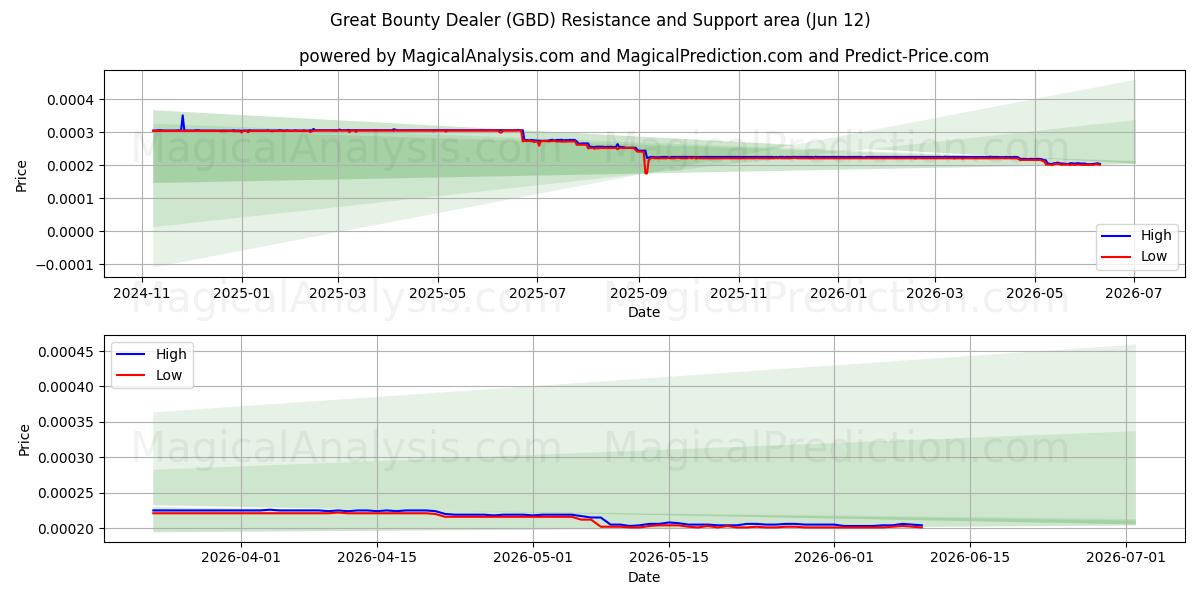Click the bottom chart y-axis value '0.00025'

[x=67, y=493]
